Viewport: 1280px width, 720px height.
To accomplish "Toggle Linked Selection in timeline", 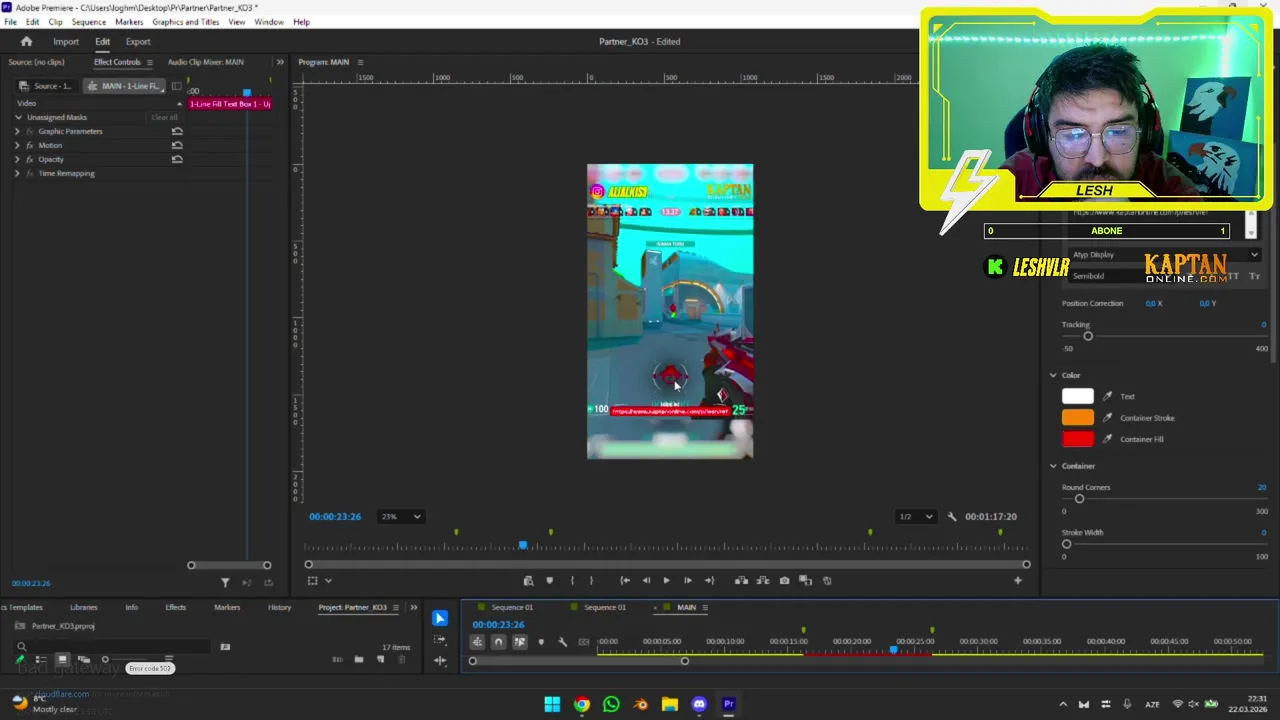I will click(519, 642).
